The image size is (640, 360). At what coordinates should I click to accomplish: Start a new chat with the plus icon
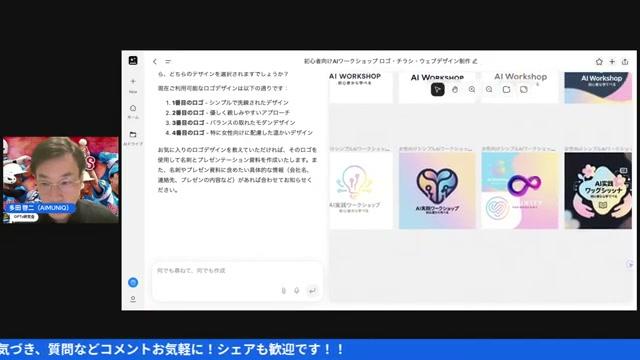coord(133,81)
